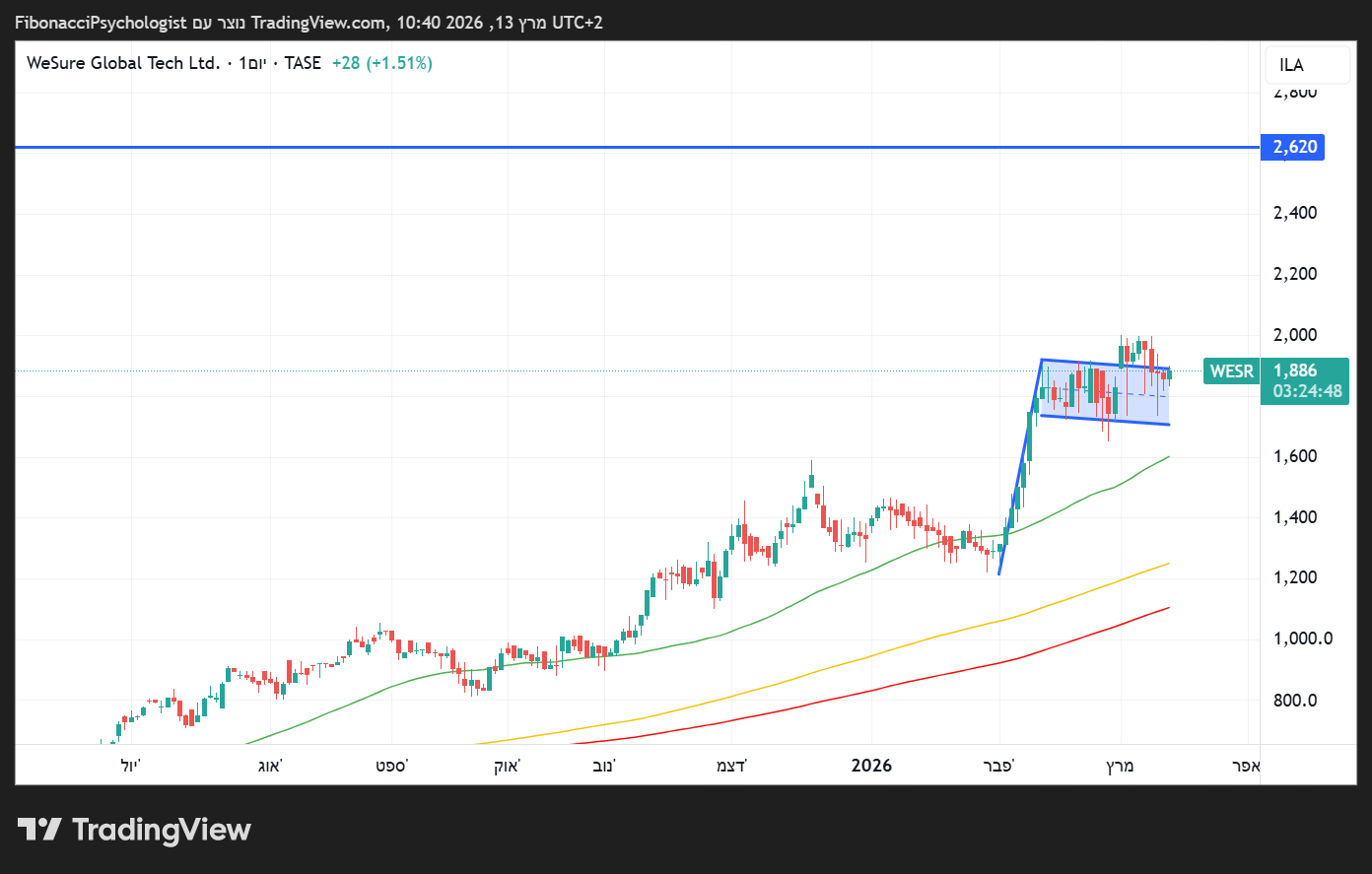Click the אפר' month label on time axis
Viewport: 1372px width, 874px height.
tap(1247, 766)
